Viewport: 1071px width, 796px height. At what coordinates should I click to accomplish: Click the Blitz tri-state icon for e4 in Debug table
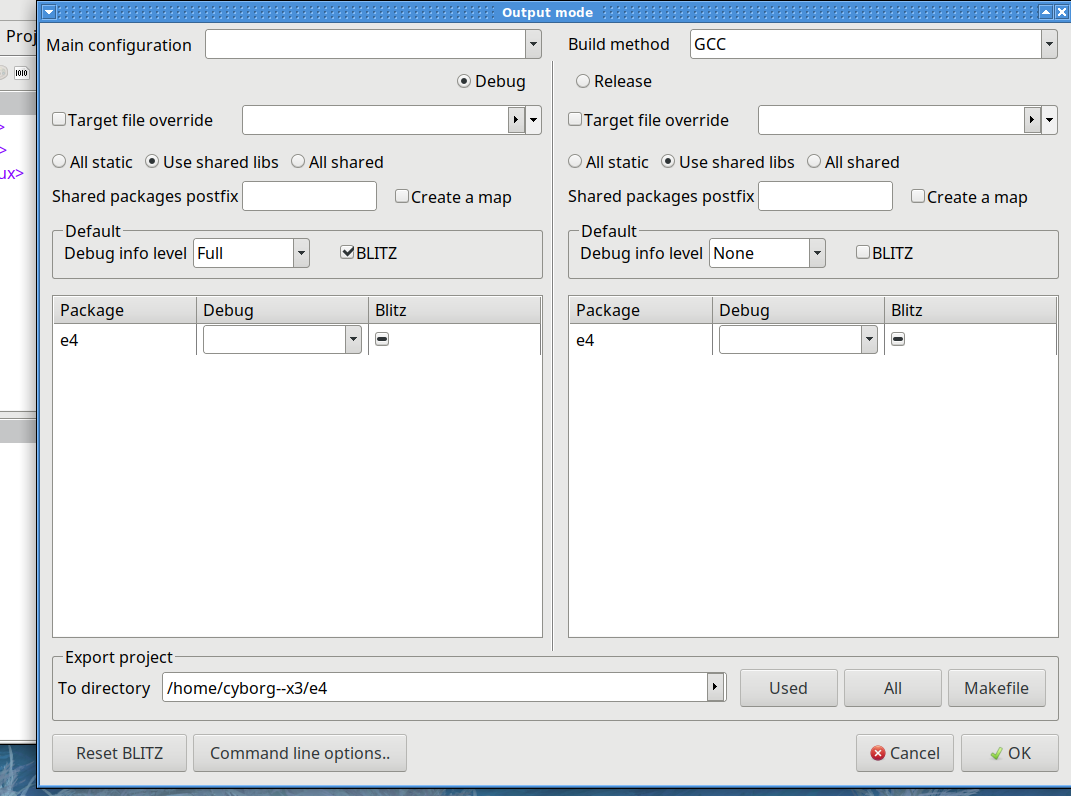coord(382,340)
